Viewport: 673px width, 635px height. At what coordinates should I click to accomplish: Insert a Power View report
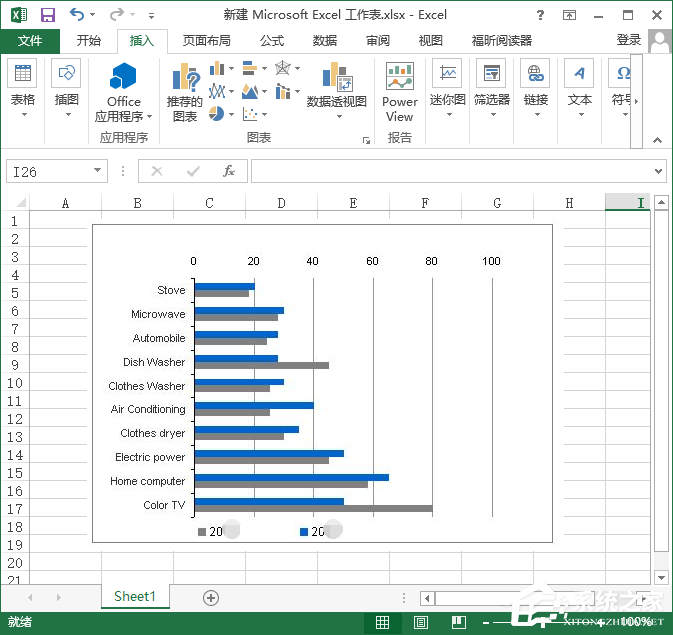point(400,92)
